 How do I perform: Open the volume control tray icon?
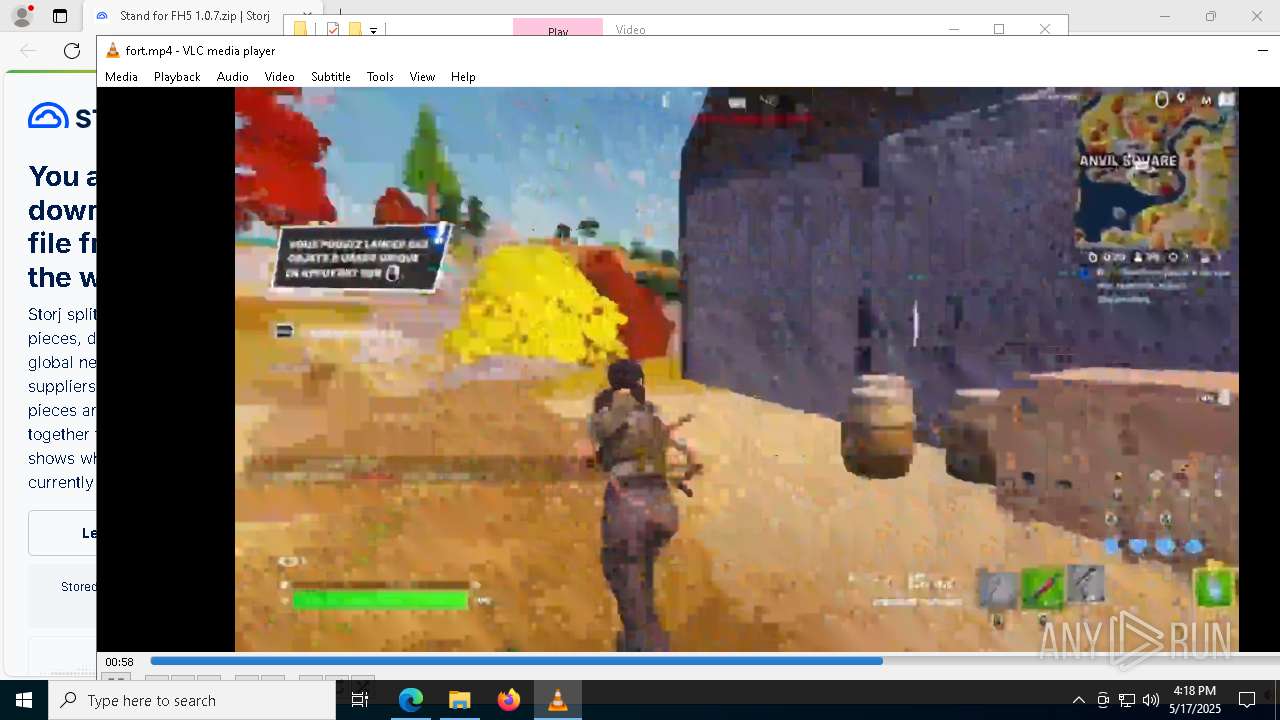[x=1151, y=700]
